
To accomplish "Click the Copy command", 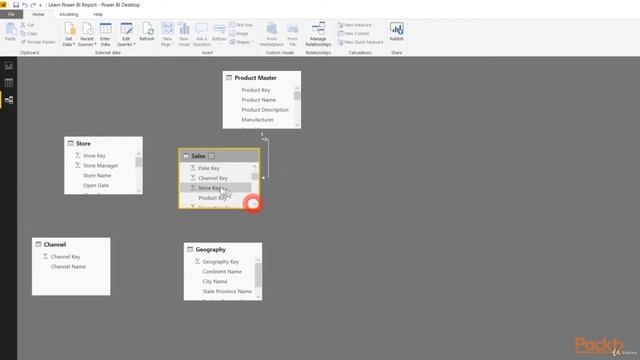I will [x=29, y=33].
